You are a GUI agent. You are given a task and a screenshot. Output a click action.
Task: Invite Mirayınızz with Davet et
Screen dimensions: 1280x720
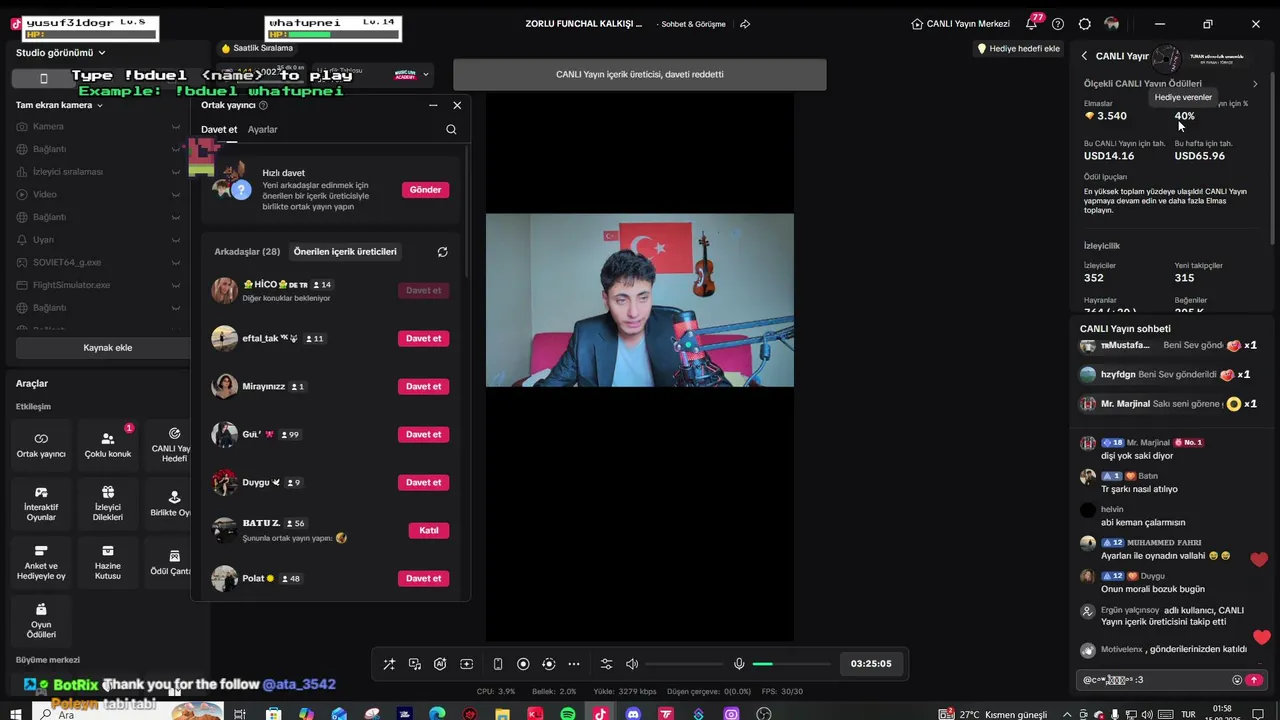pyautogui.click(x=423, y=386)
